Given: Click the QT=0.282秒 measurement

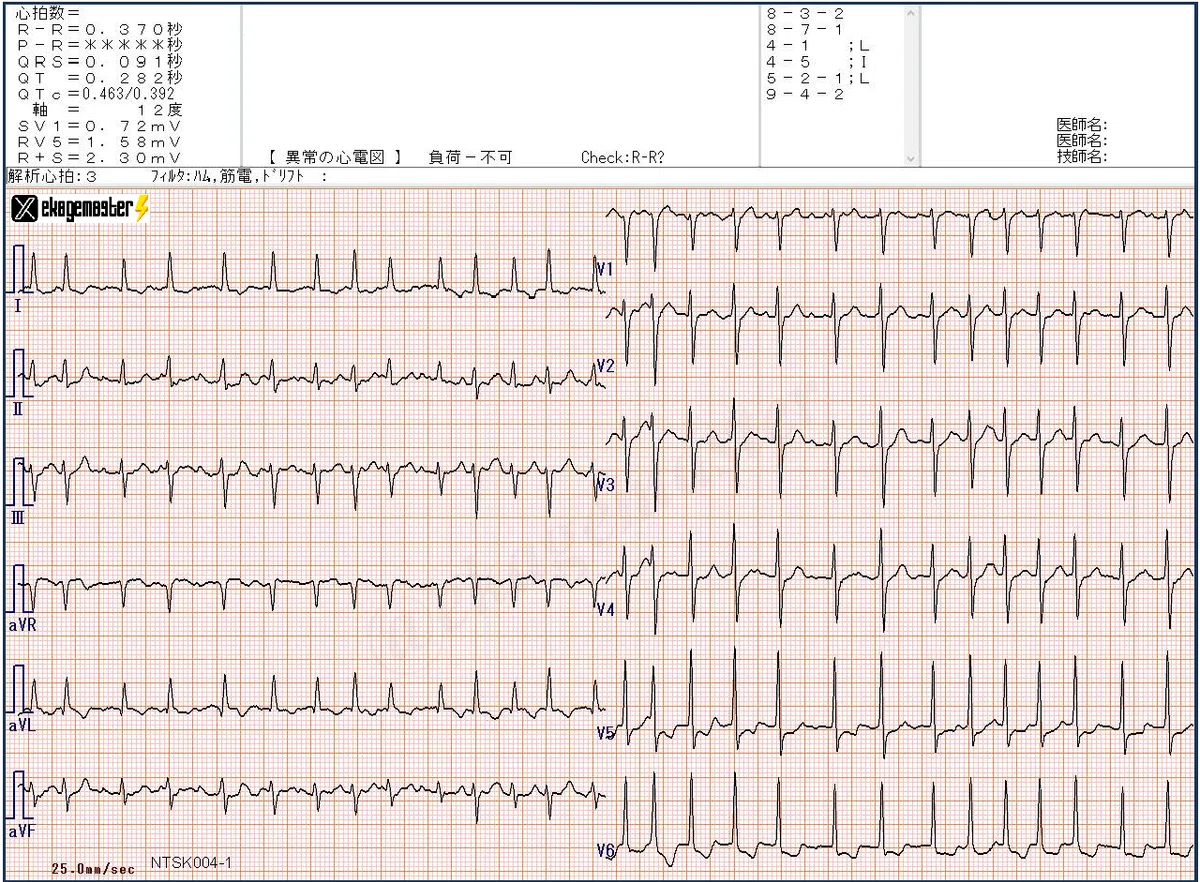Looking at the screenshot, I should click(100, 78).
